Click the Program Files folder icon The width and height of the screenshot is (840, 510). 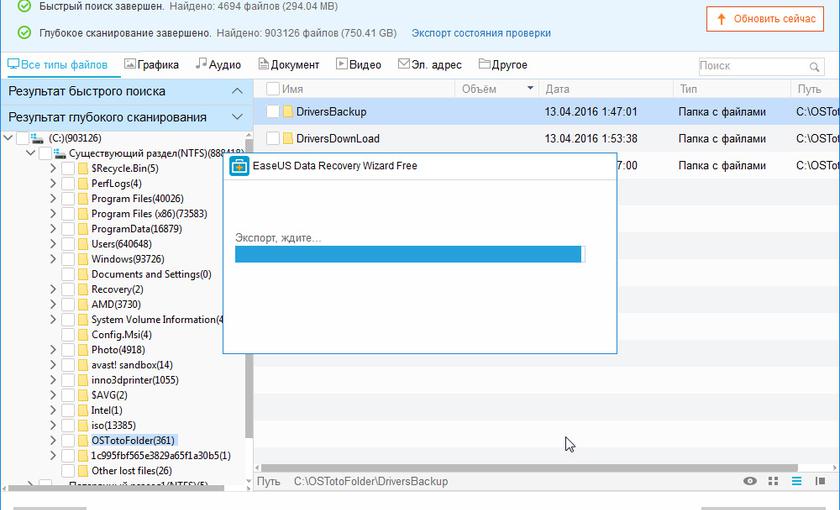click(82, 199)
